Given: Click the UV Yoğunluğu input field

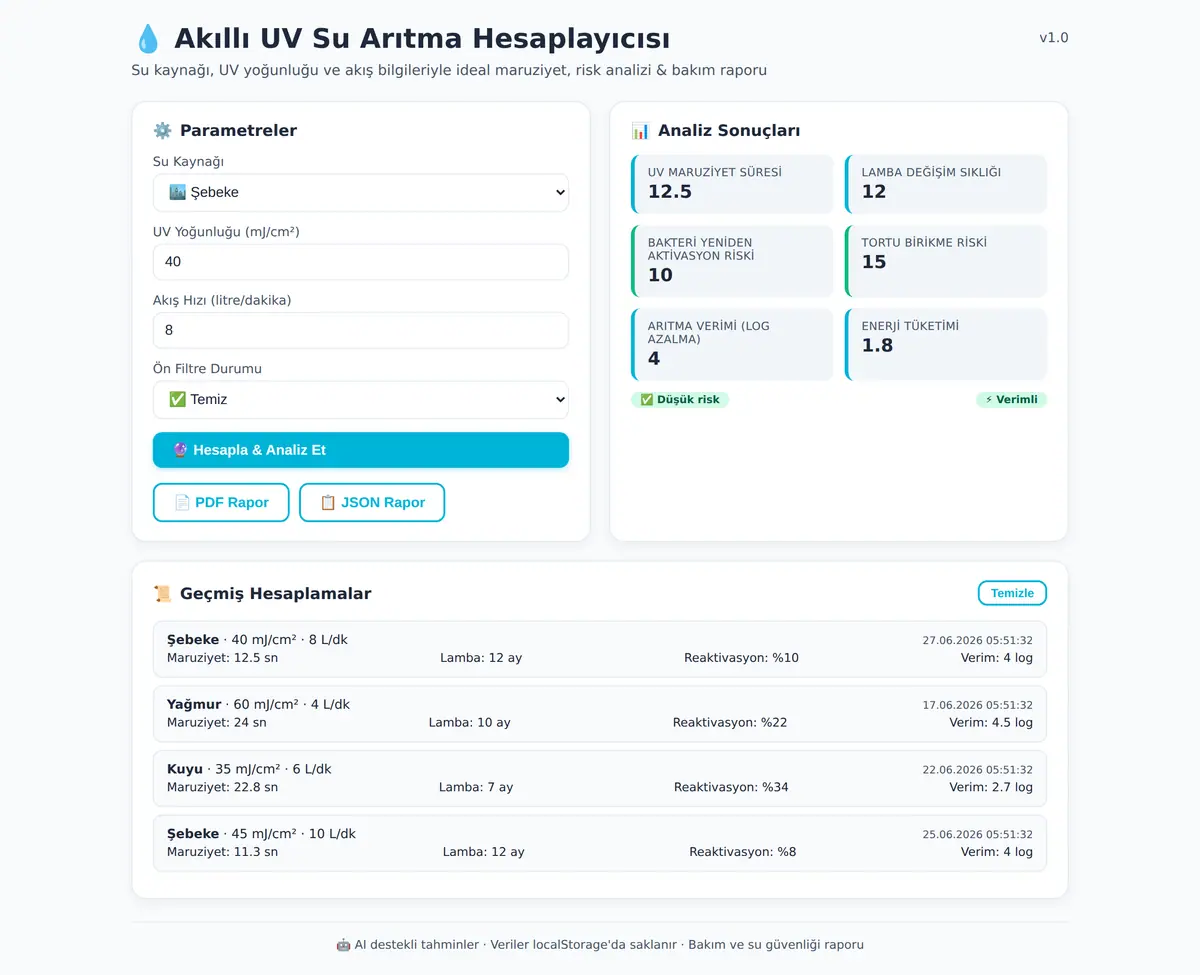Looking at the screenshot, I should (361, 261).
